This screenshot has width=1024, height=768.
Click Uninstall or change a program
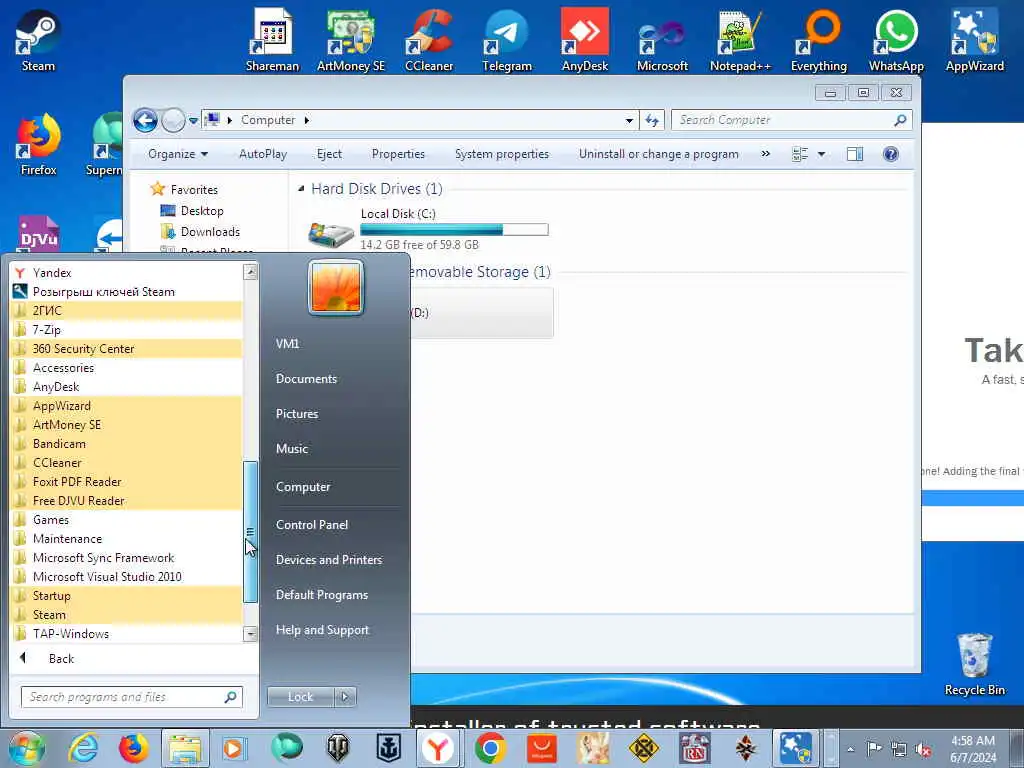658,154
